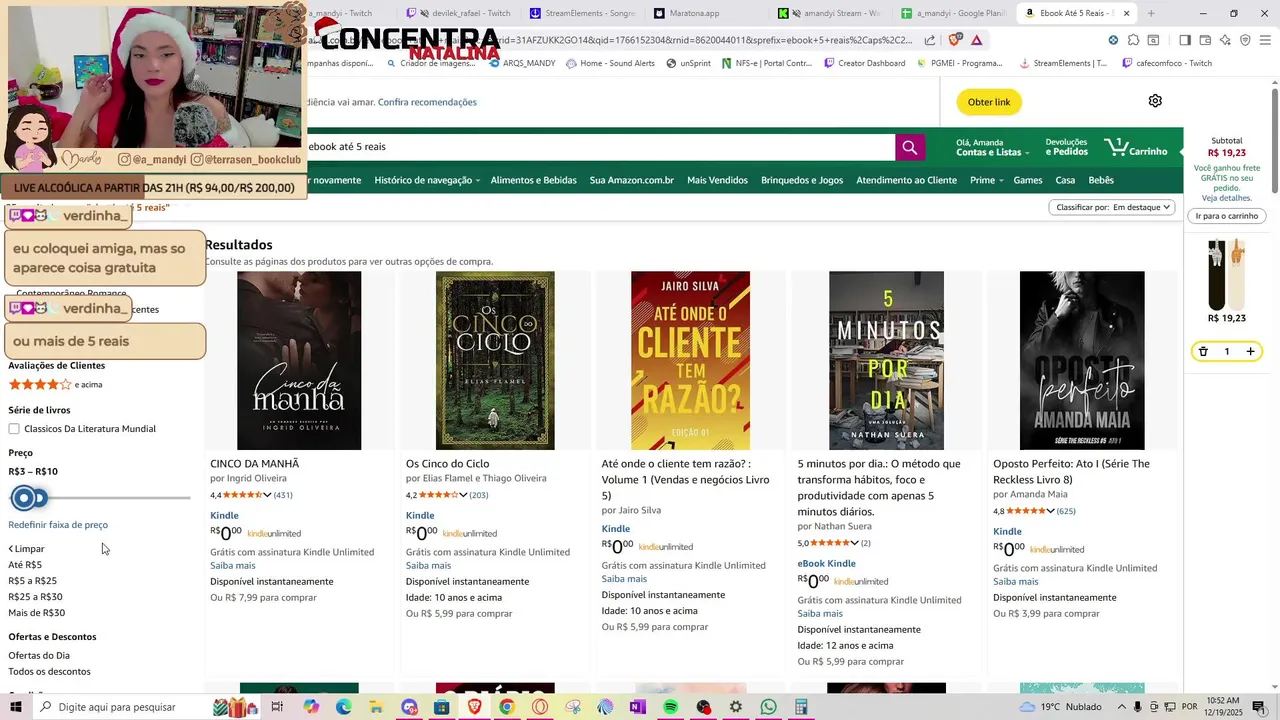Open the Brave Shields lion icon
The width and height of the screenshot is (1280, 720).
(954, 40)
